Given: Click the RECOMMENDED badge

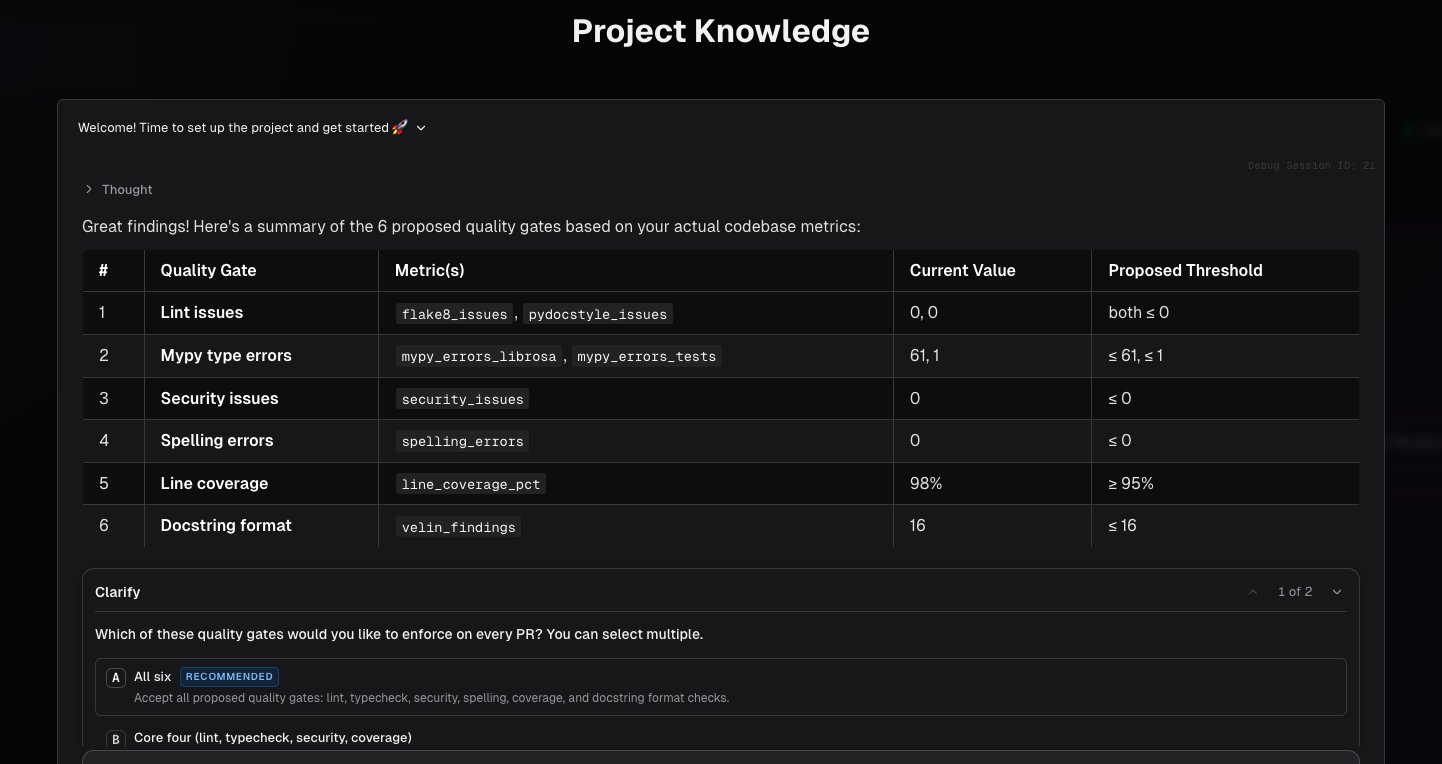Looking at the screenshot, I should [229, 677].
